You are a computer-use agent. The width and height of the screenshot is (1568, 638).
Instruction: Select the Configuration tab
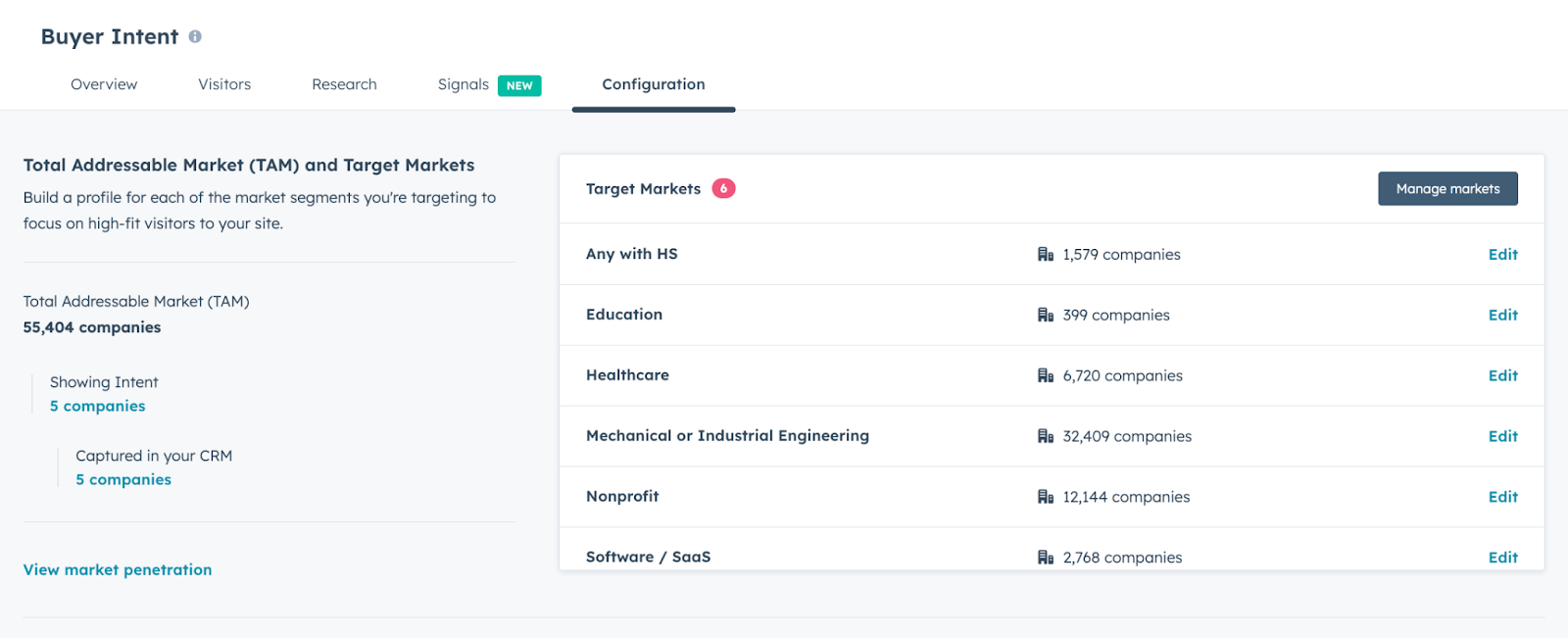(x=654, y=84)
